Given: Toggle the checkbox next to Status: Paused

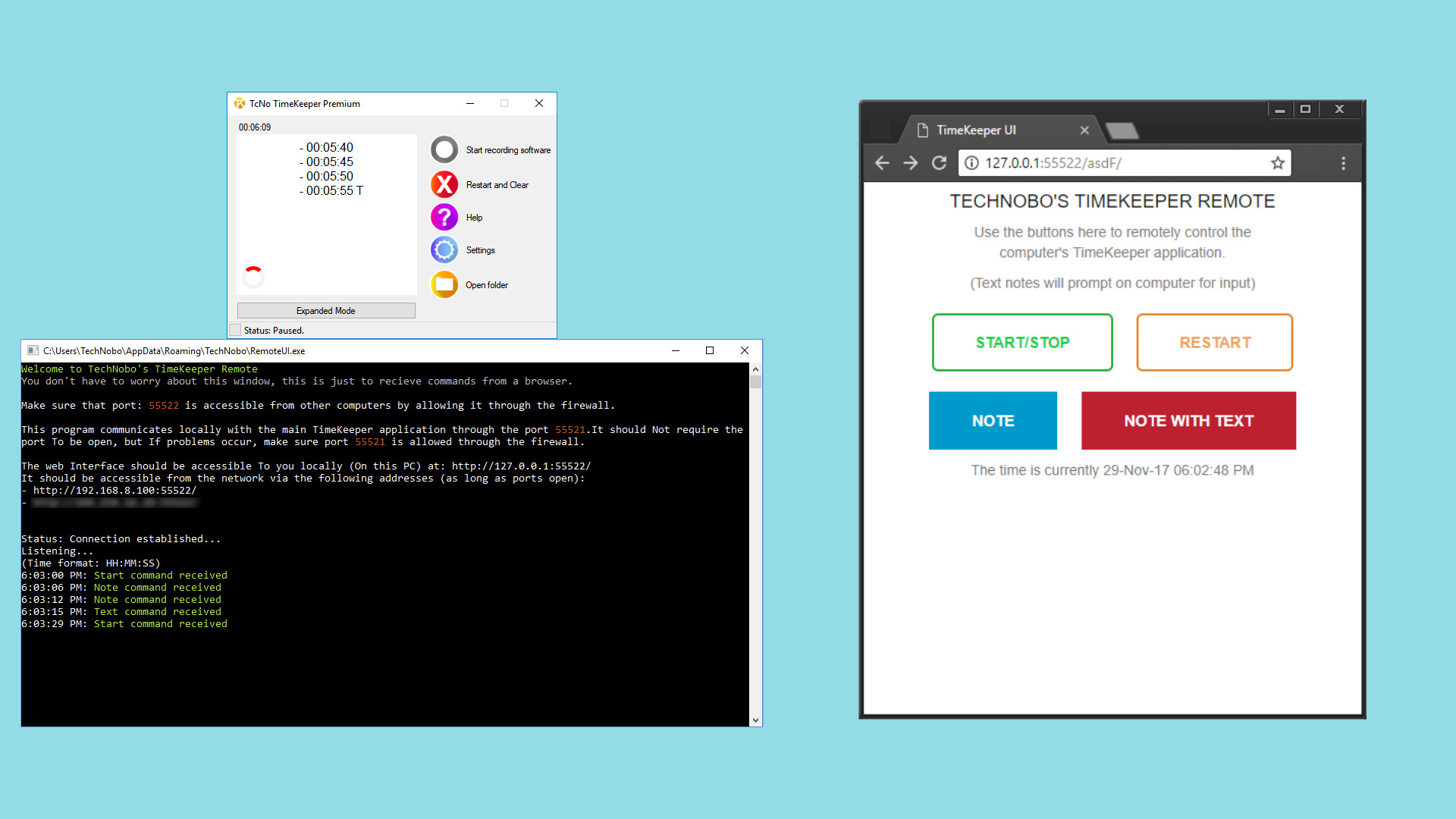Looking at the screenshot, I should 235,330.
